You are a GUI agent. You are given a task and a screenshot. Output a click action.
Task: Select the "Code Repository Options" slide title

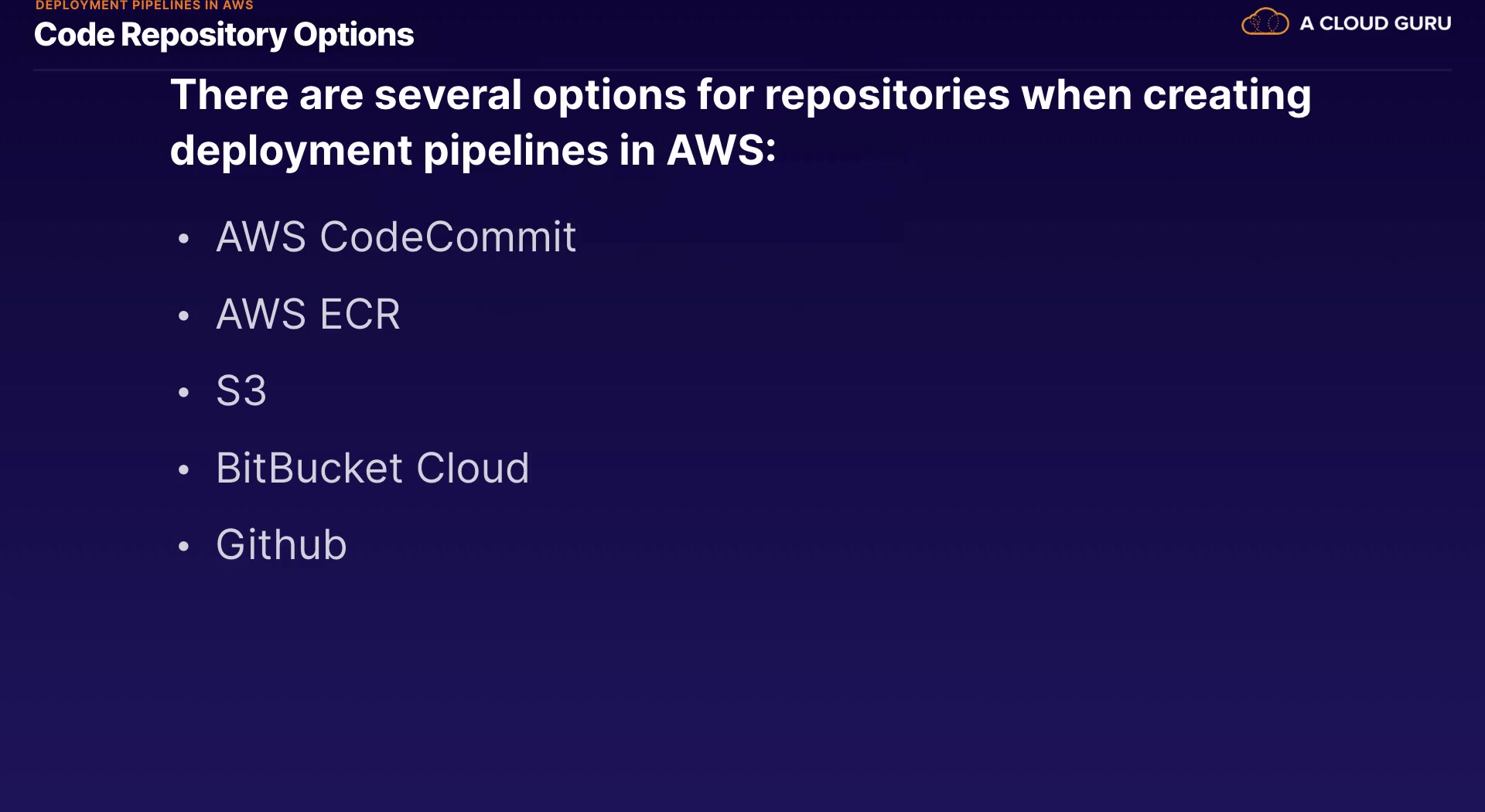[x=224, y=35]
